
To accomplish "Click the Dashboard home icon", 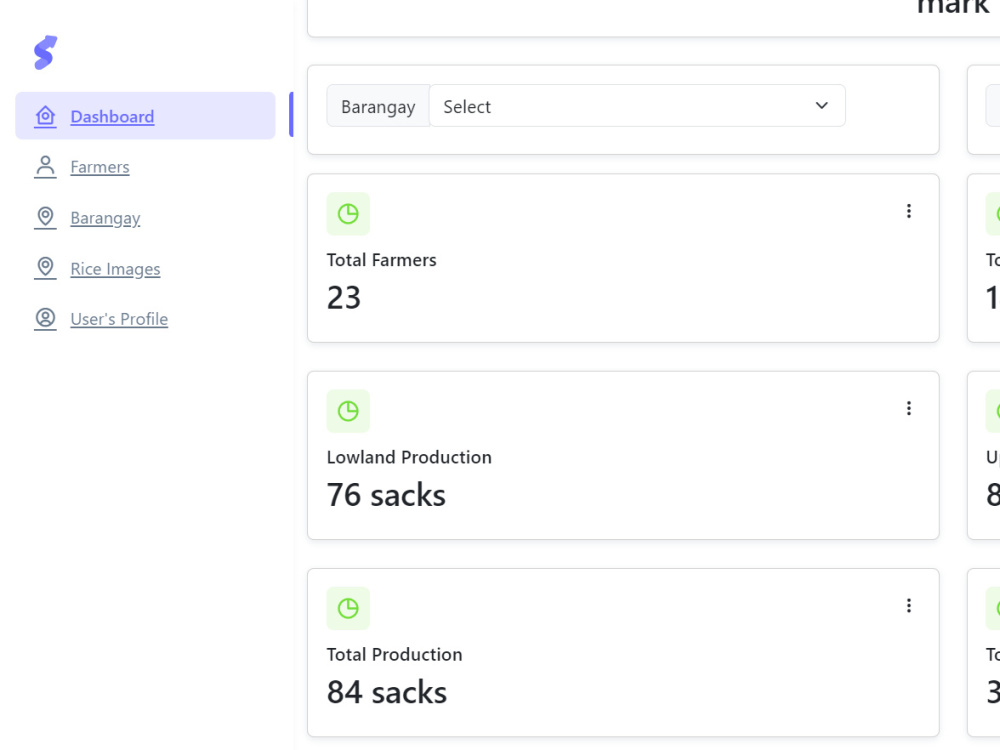I will [45, 116].
